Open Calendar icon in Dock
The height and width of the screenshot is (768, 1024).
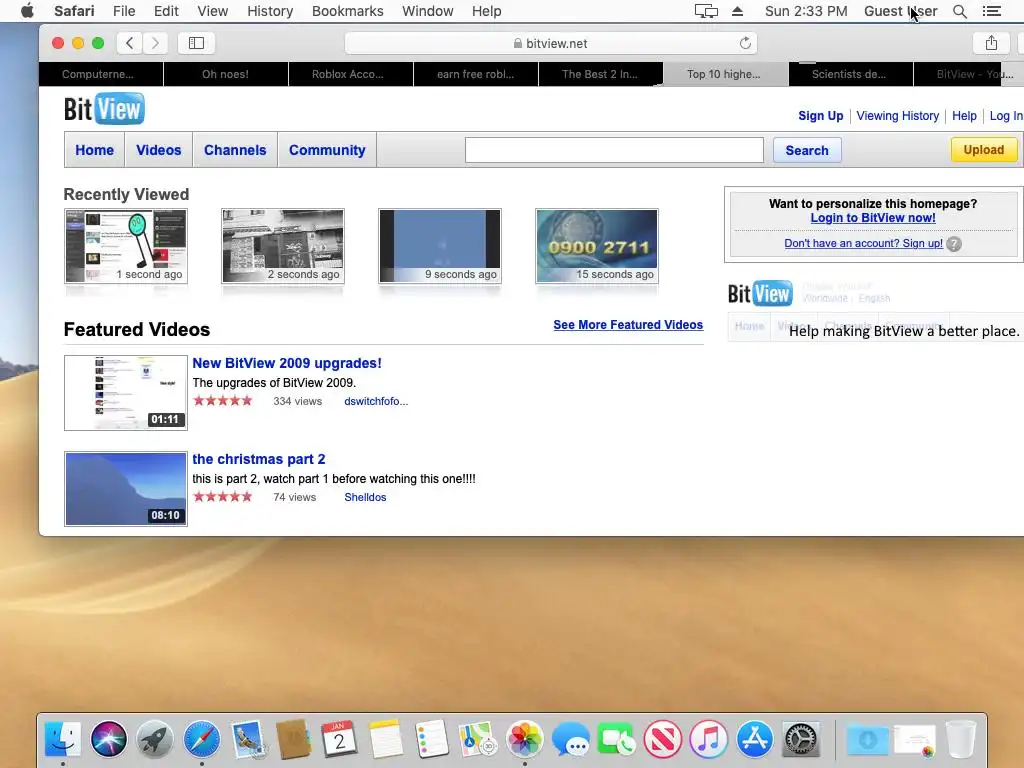(x=340, y=739)
